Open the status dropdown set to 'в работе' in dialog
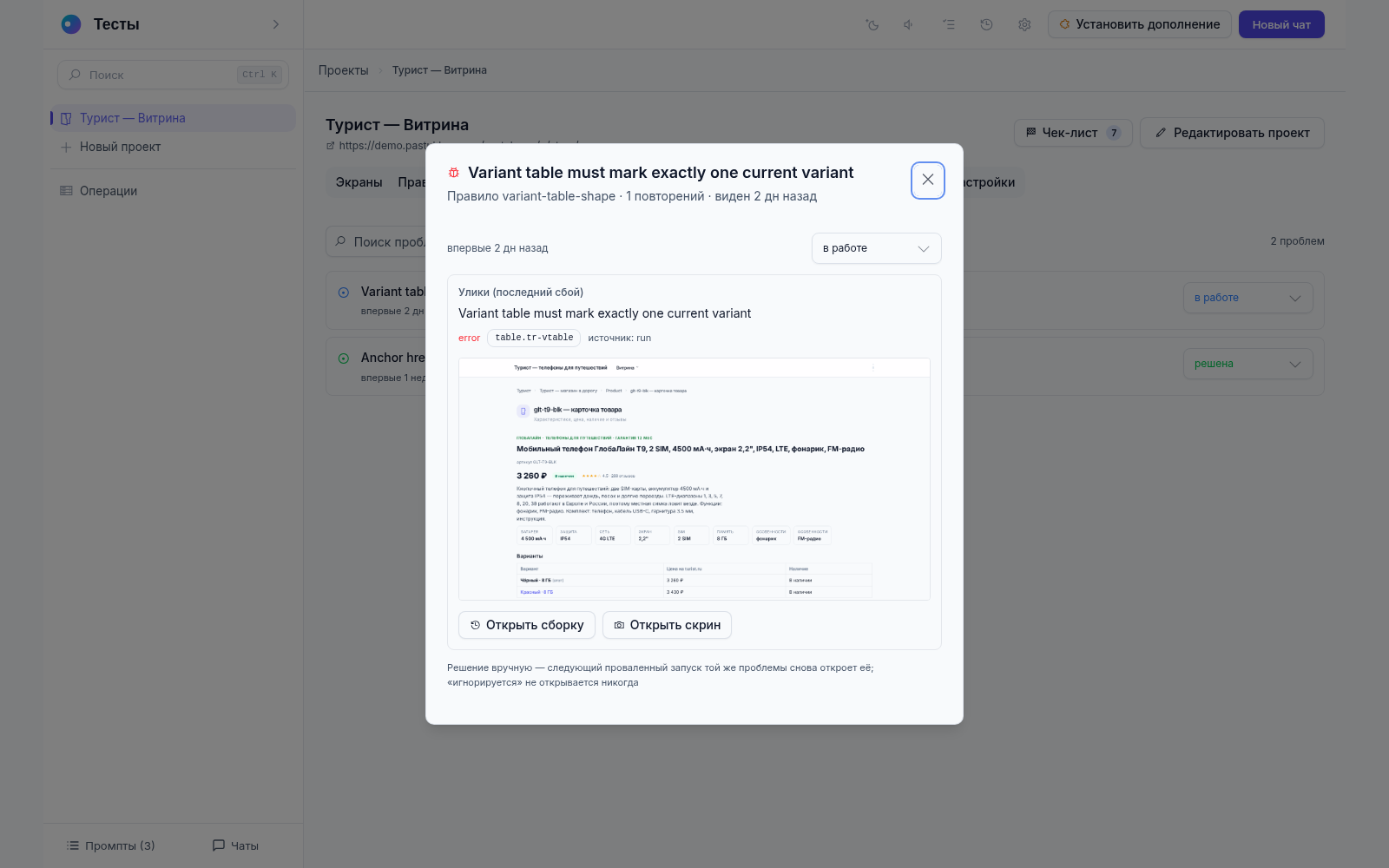Screen dimensions: 1389x868 coord(877,248)
